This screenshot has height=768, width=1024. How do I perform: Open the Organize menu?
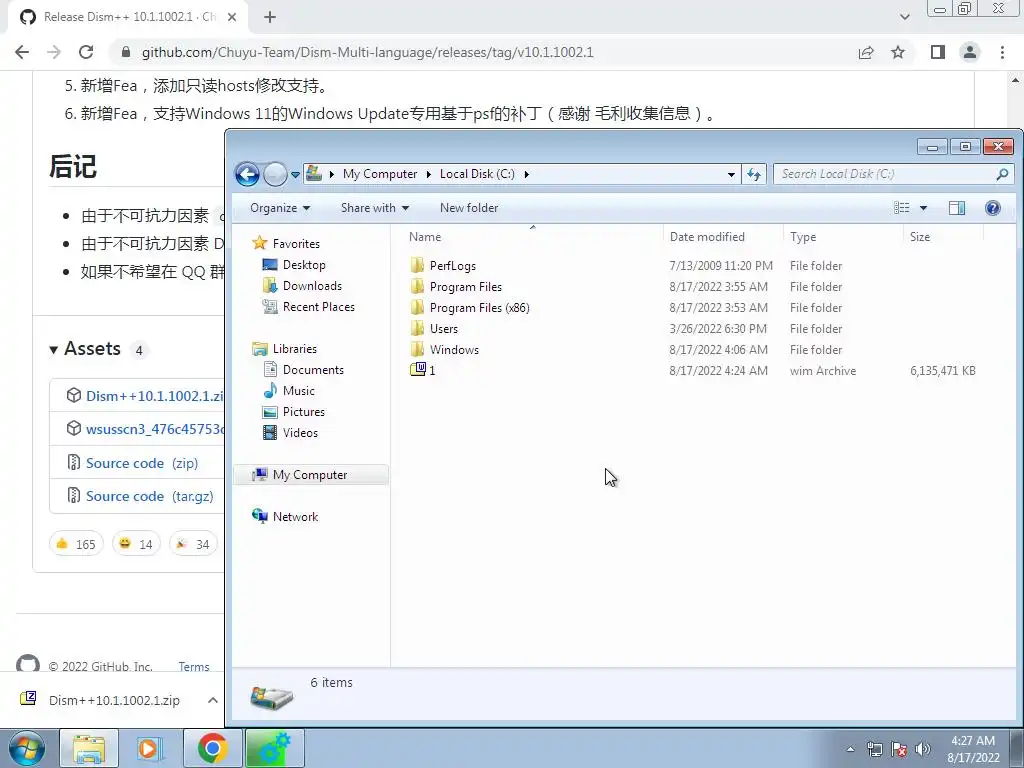pos(280,208)
